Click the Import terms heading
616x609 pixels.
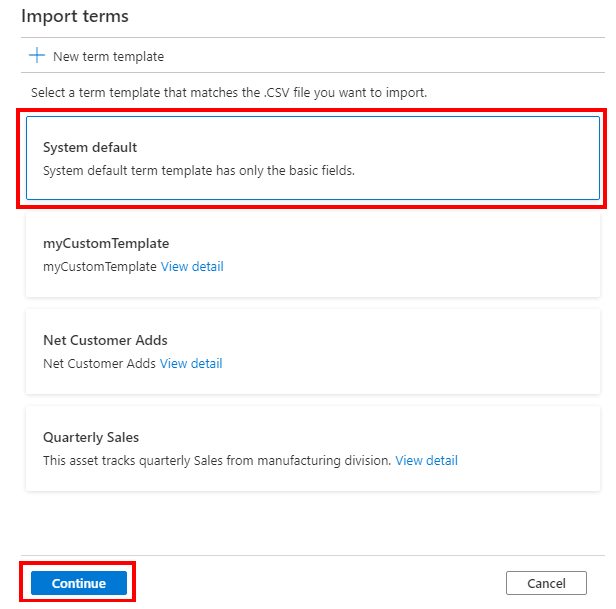pos(75,17)
